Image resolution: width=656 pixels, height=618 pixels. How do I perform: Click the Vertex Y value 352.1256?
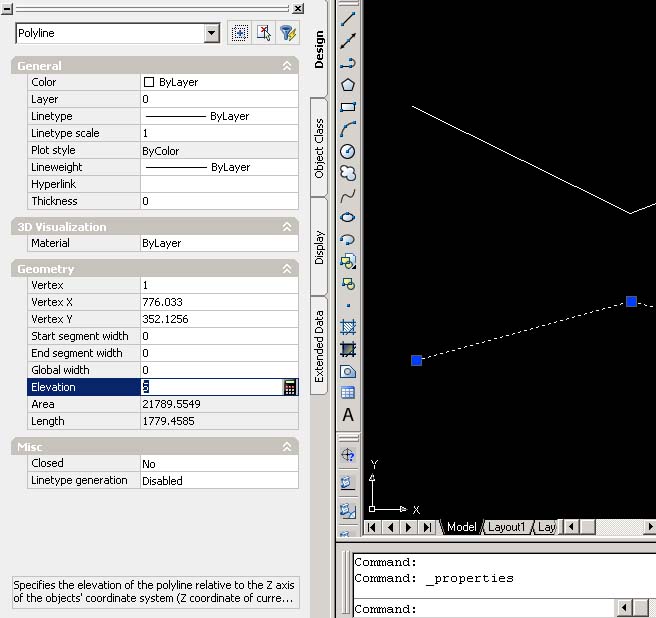(219, 319)
